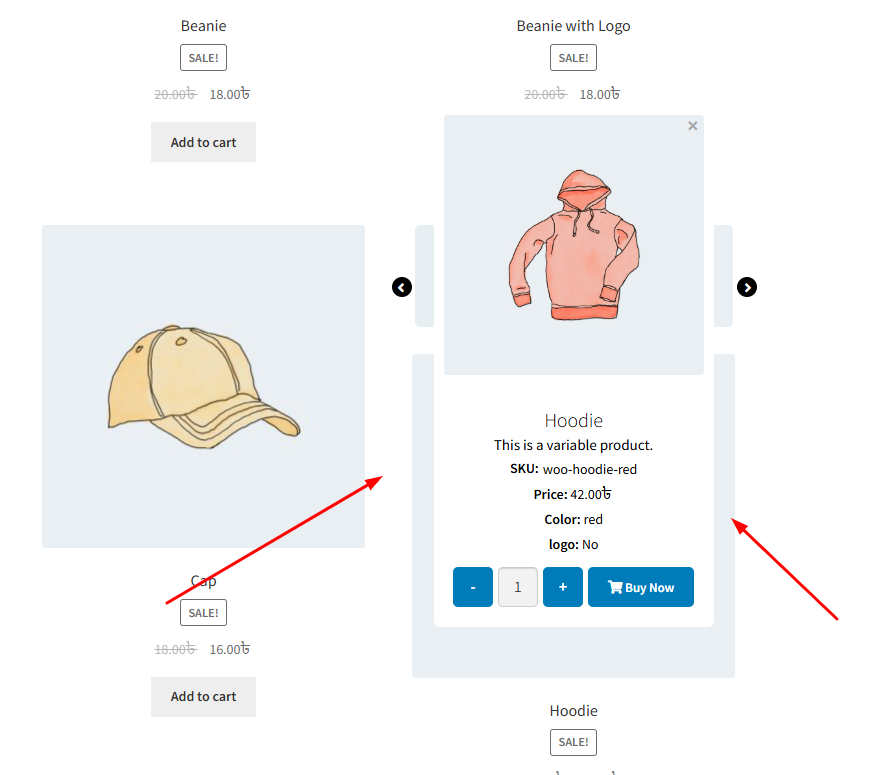Click the yellow Cap product image

203,386
